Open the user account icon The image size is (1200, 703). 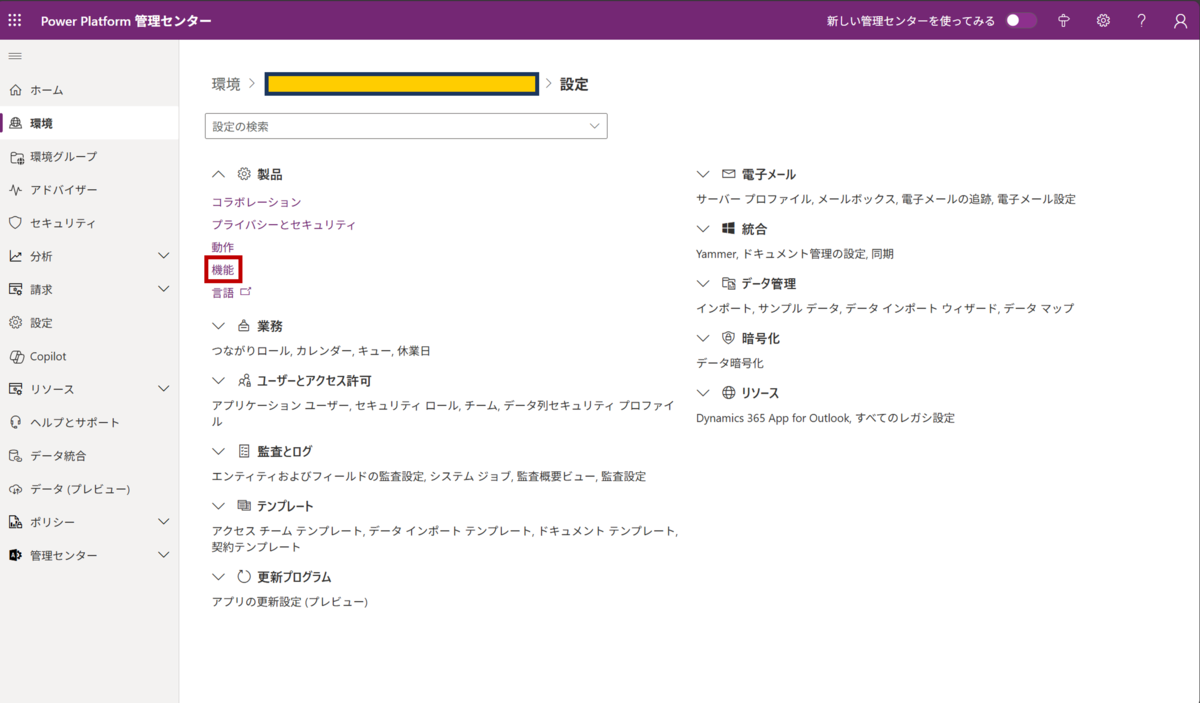[1180, 20]
